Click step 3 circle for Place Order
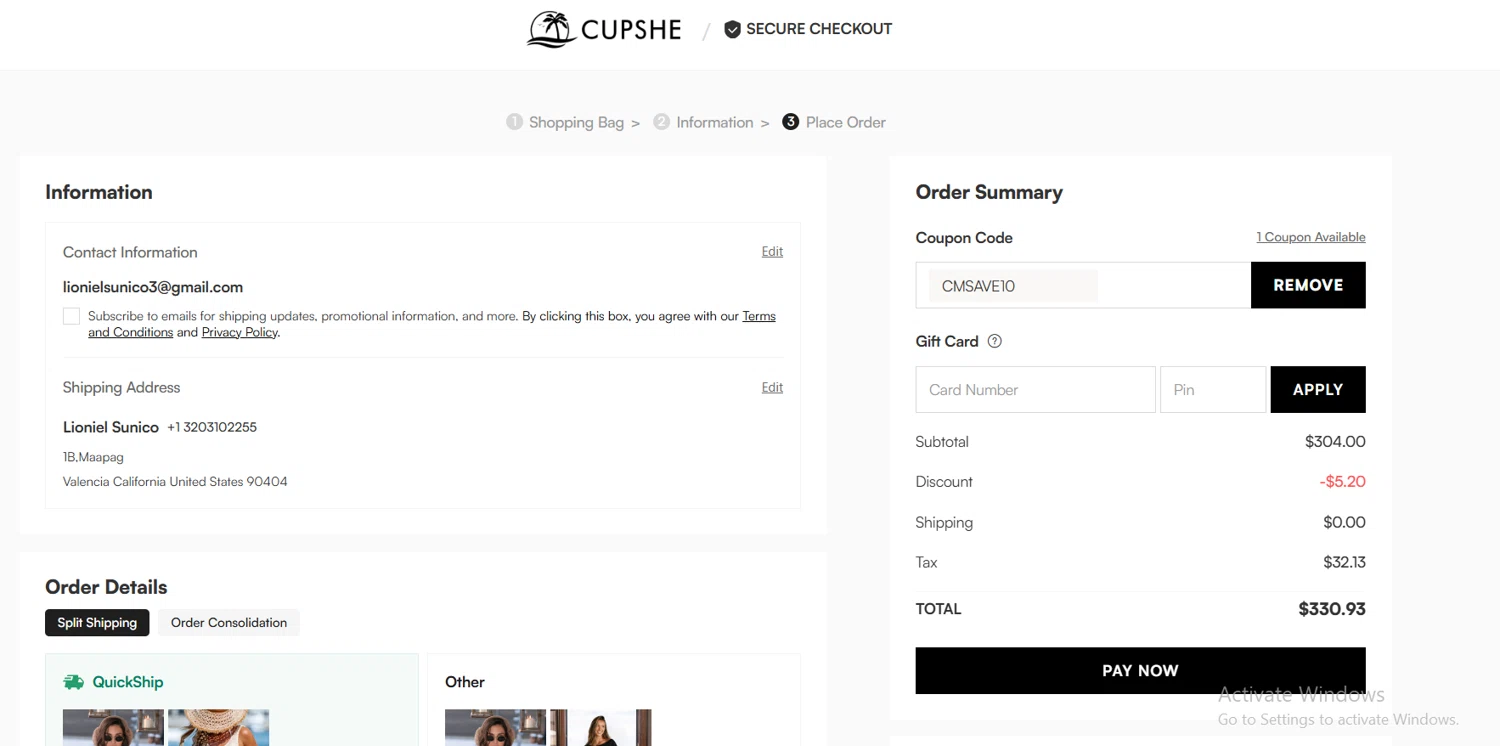1500x746 pixels. [x=790, y=122]
